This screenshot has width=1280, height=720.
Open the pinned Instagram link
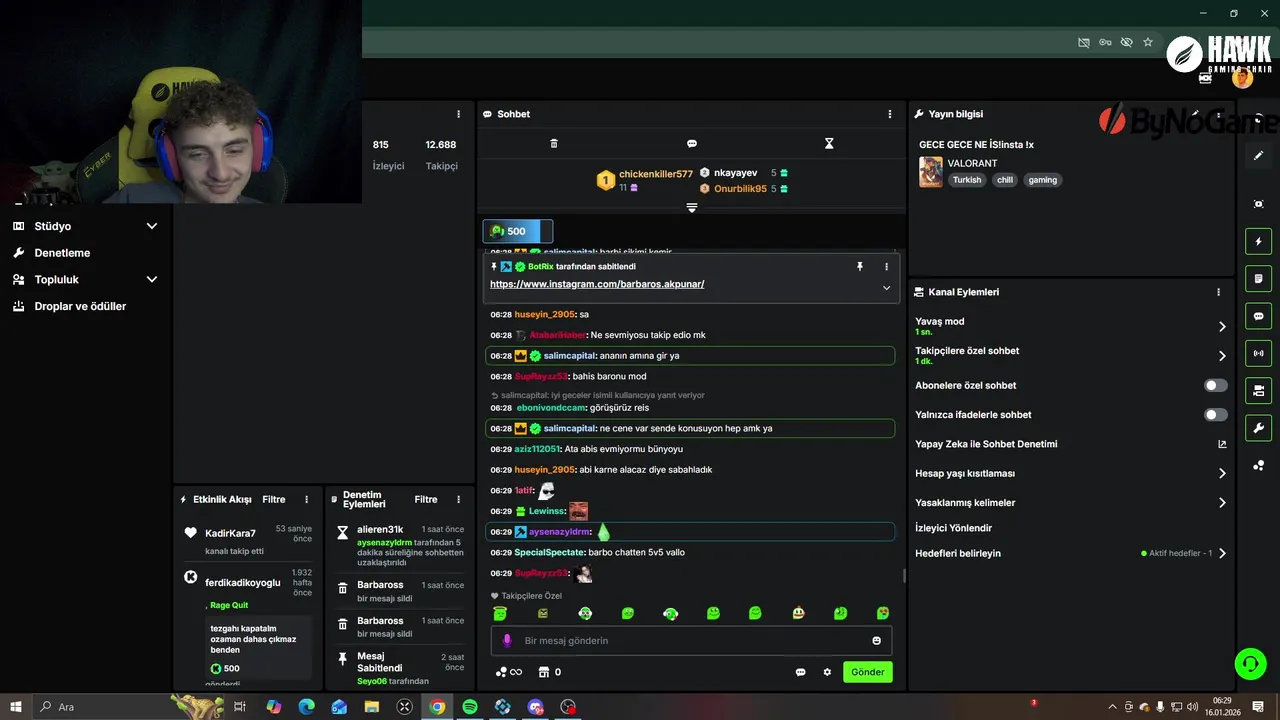coord(597,284)
